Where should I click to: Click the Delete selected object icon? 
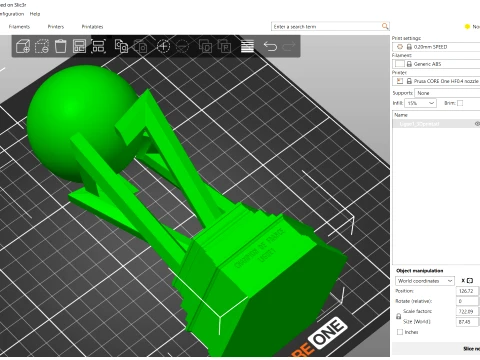[x=42, y=46]
